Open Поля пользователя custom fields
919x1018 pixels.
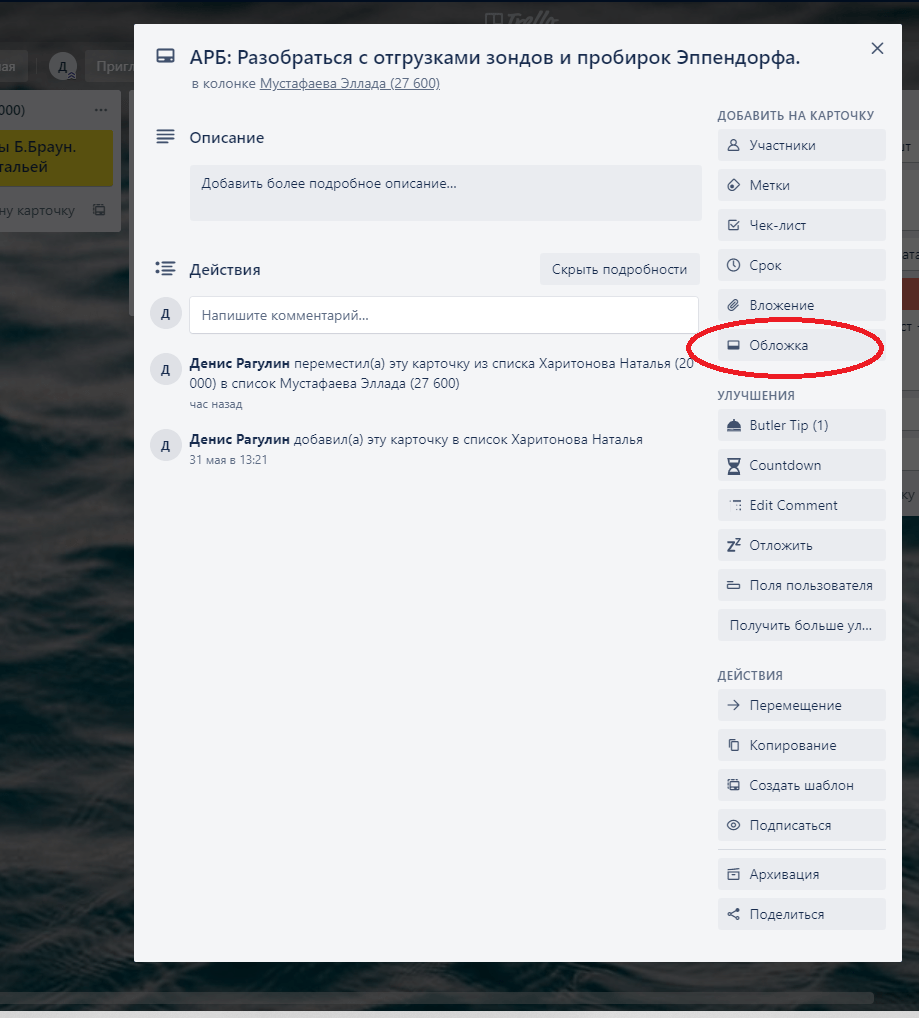click(800, 585)
